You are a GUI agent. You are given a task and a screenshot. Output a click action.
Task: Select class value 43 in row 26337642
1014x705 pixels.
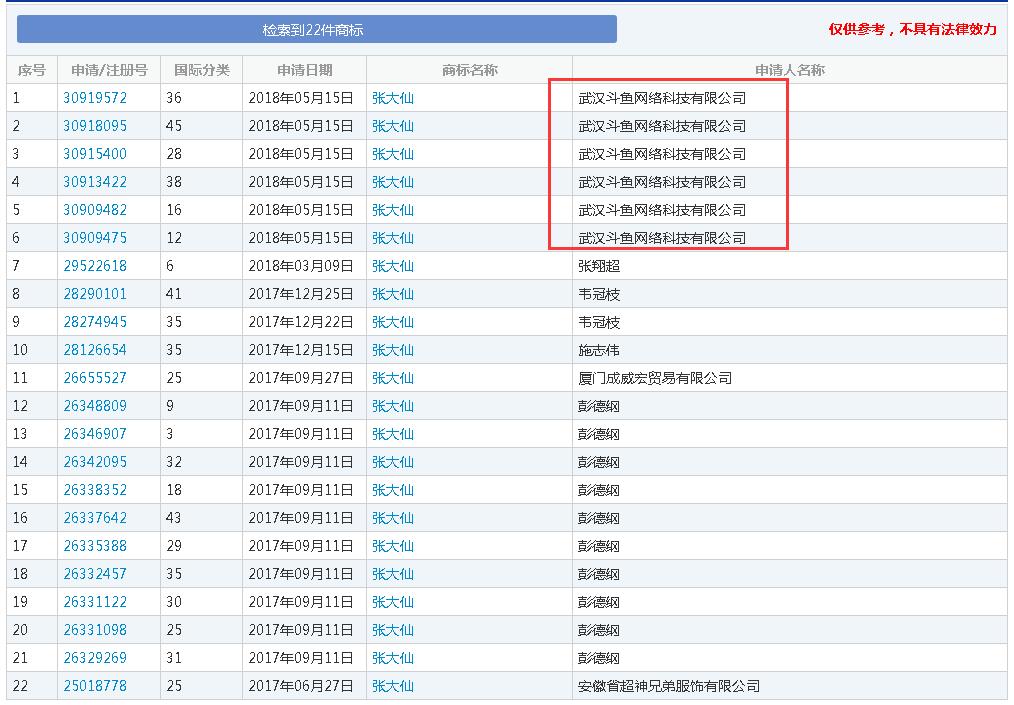pyautogui.click(x=174, y=518)
